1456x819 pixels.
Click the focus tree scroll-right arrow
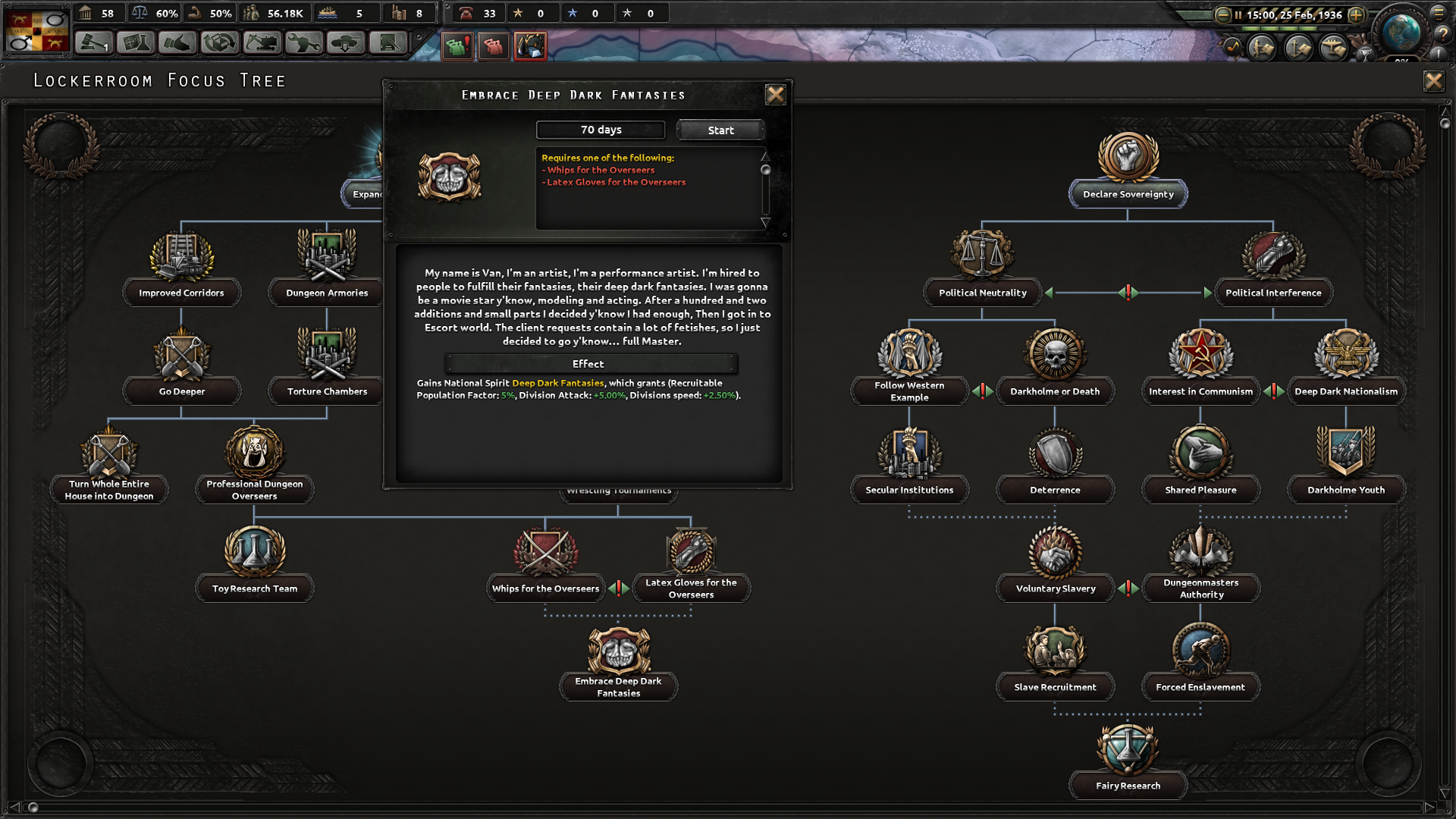1429,807
